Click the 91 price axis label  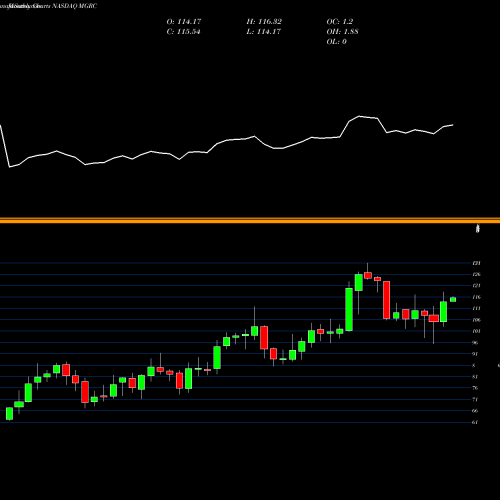(475, 354)
